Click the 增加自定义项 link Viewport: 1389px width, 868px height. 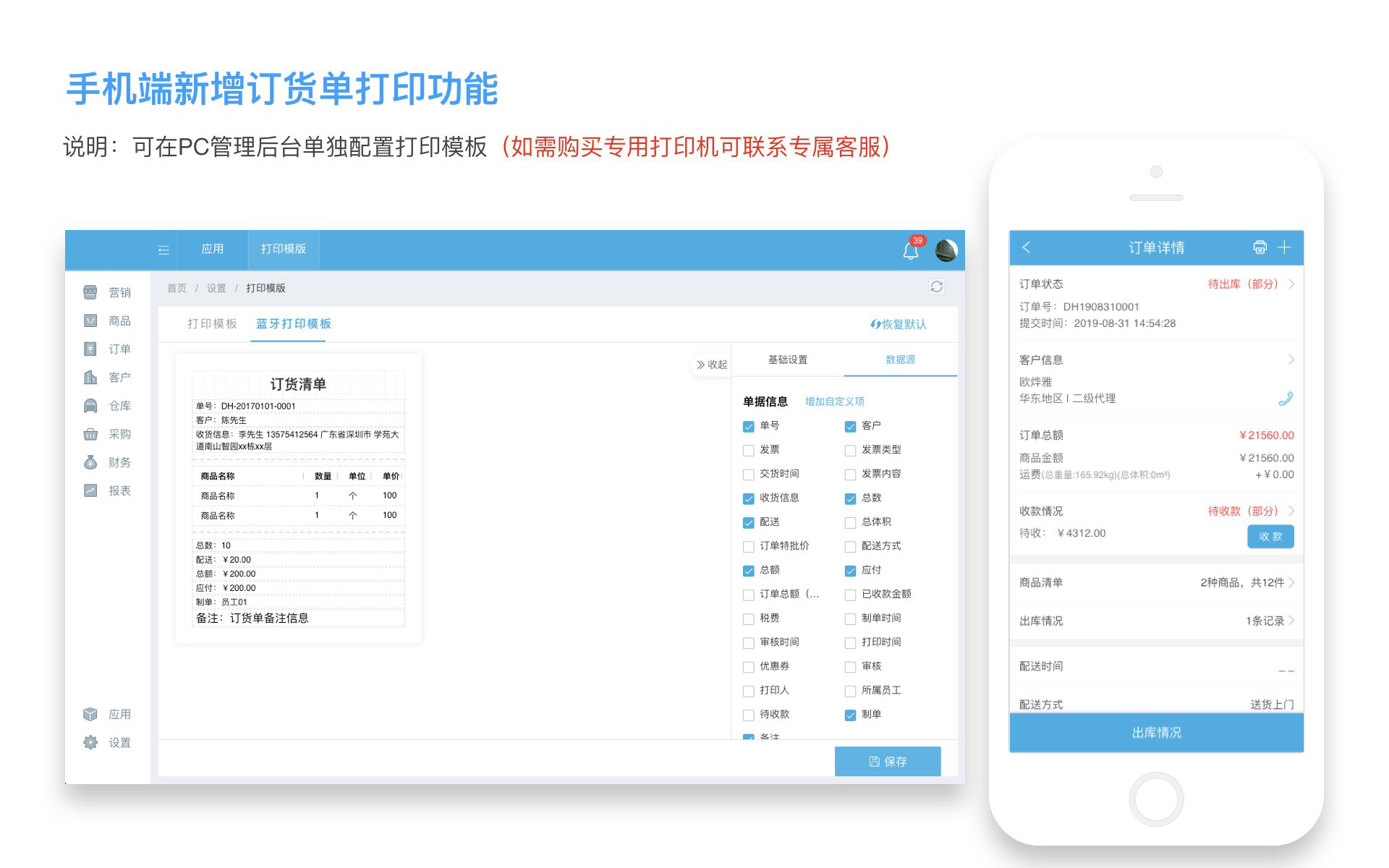[x=834, y=401]
